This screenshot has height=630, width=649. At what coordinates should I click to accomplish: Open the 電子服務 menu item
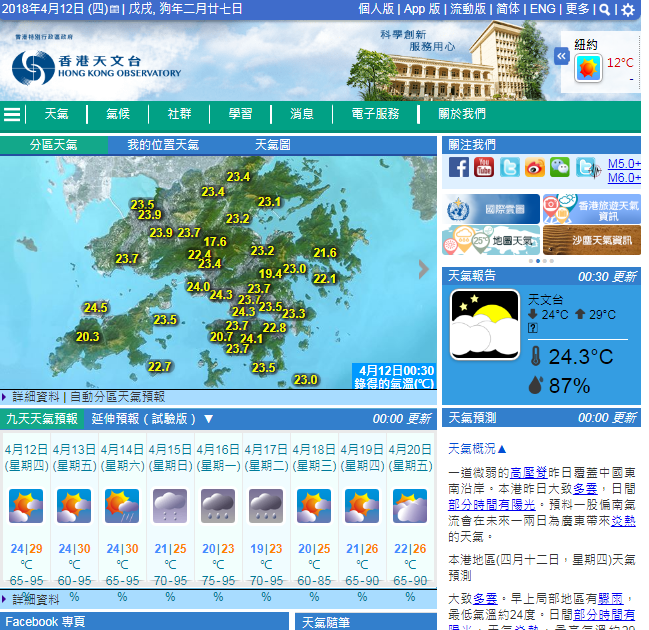click(x=375, y=114)
